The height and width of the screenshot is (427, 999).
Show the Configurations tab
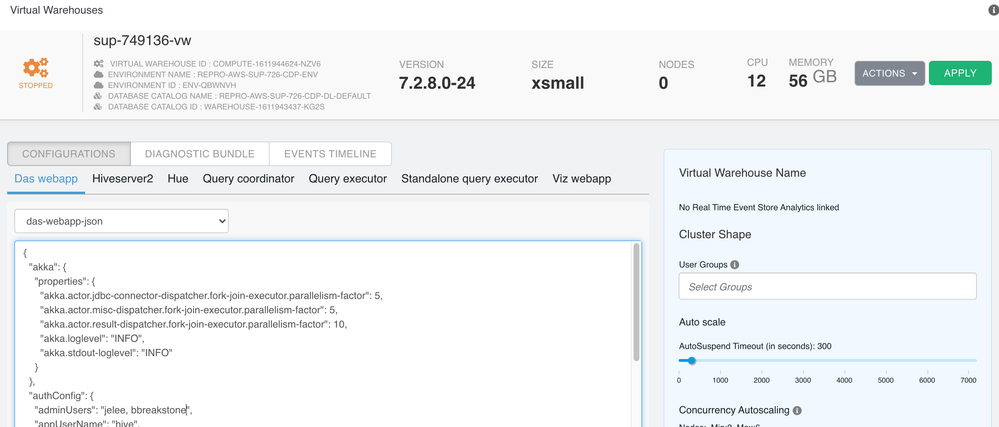pyautogui.click(x=69, y=154)
